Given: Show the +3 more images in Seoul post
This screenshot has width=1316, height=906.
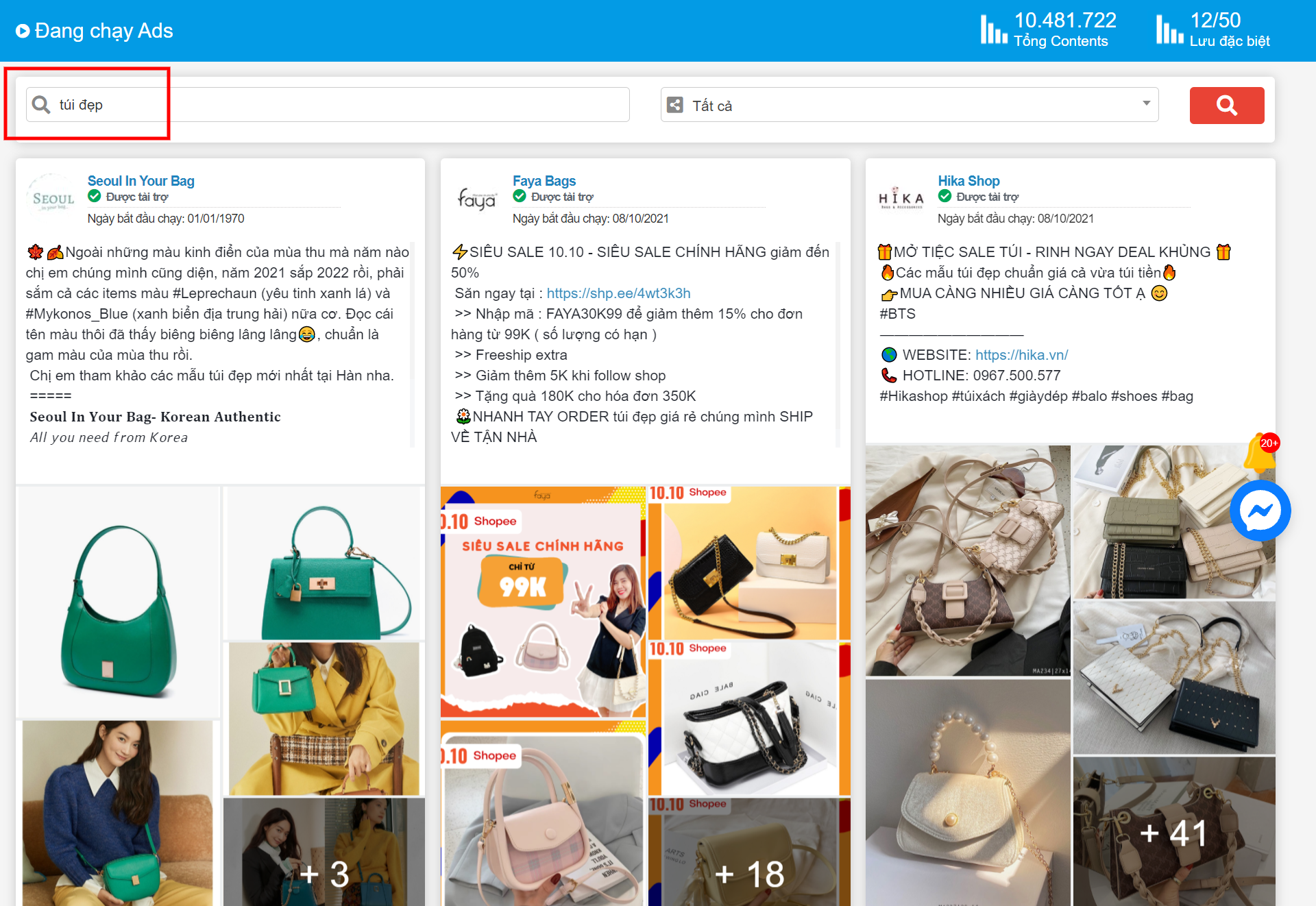Looking at the screenshot, I should point(325,852).
